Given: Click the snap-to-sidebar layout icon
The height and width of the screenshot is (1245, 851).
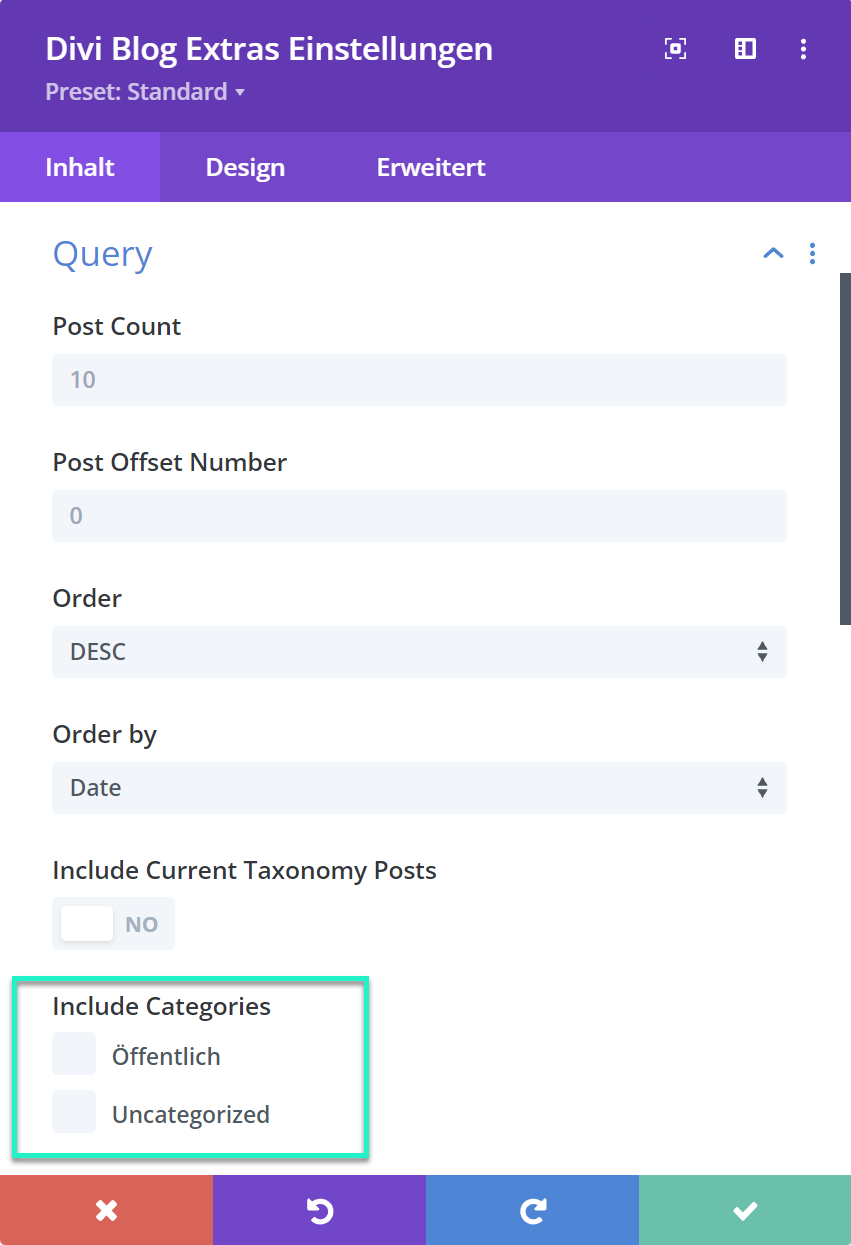Looking at the screenshot, I should point(745,49).
